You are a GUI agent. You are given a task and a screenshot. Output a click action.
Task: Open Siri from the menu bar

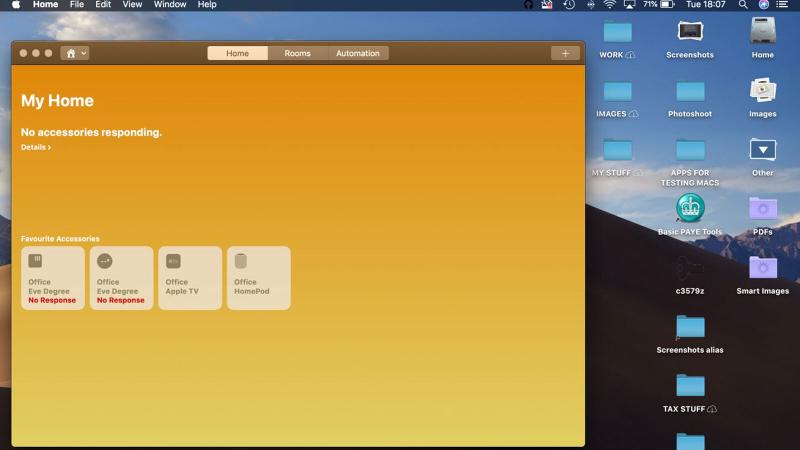pos(763,5)
